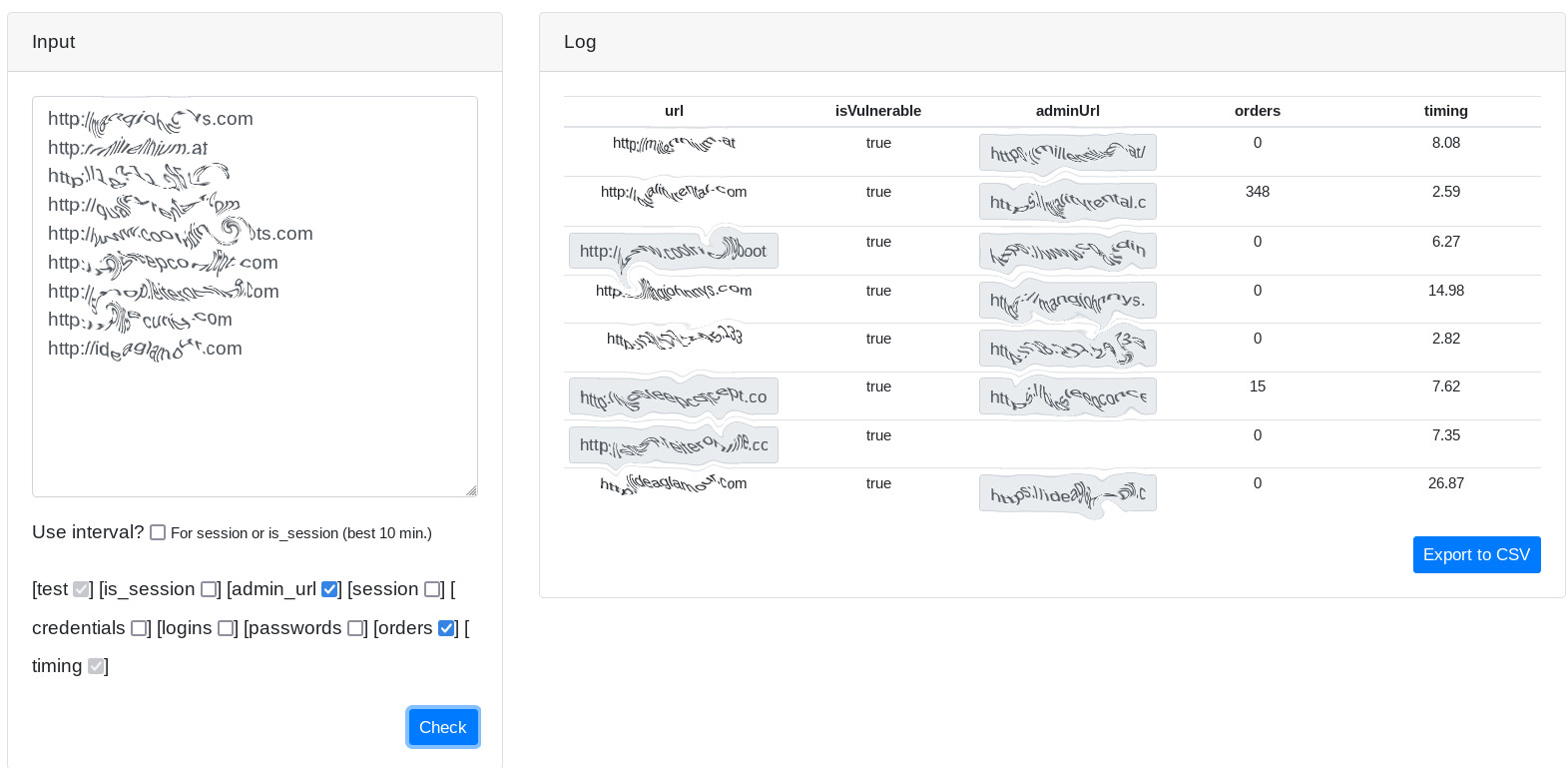Screen dimensions: 1568x768
Task: Enable the Use interval checkbox
Action: [x=158, y=532]
